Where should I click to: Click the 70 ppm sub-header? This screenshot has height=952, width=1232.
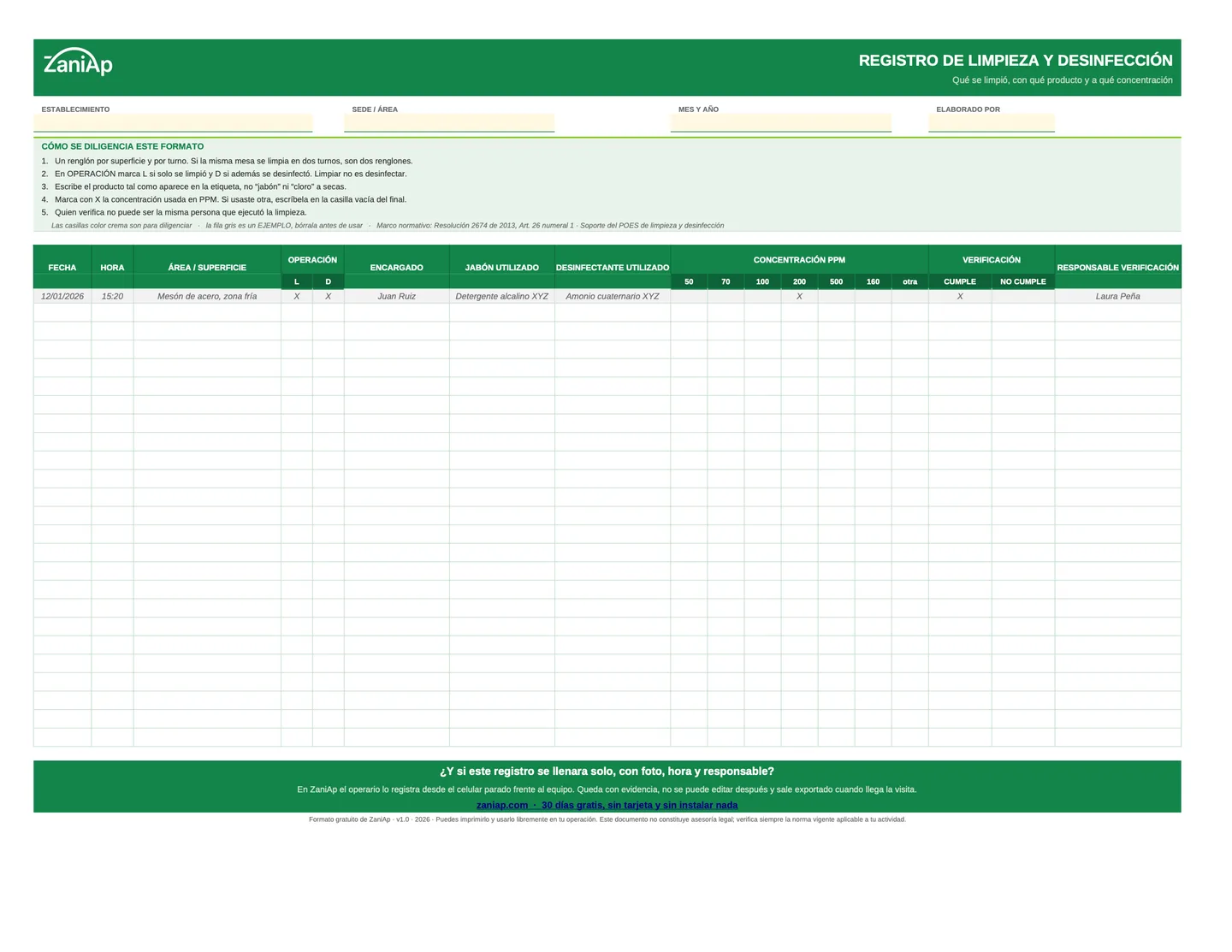(x=726, y=281)
